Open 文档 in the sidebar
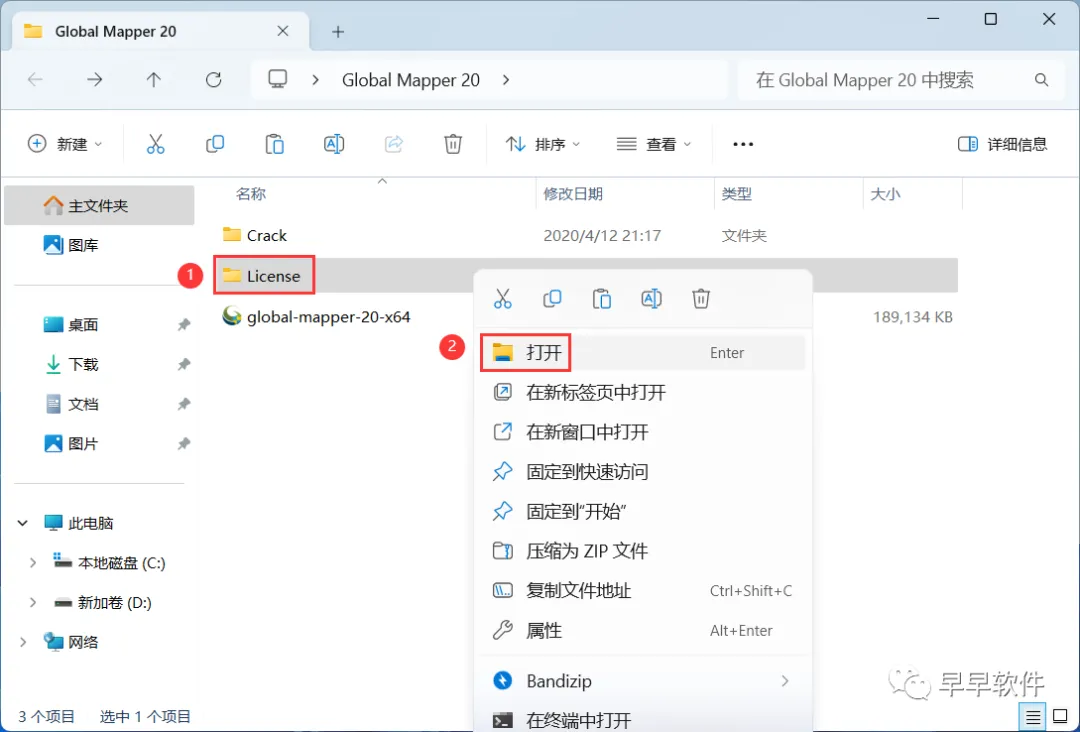The image size is (1080, 732). pos(72,404)
